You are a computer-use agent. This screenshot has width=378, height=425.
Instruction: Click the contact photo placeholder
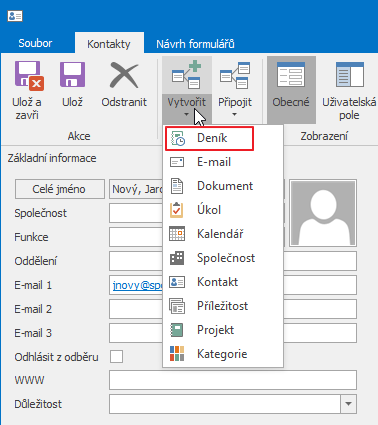(323, 213)
